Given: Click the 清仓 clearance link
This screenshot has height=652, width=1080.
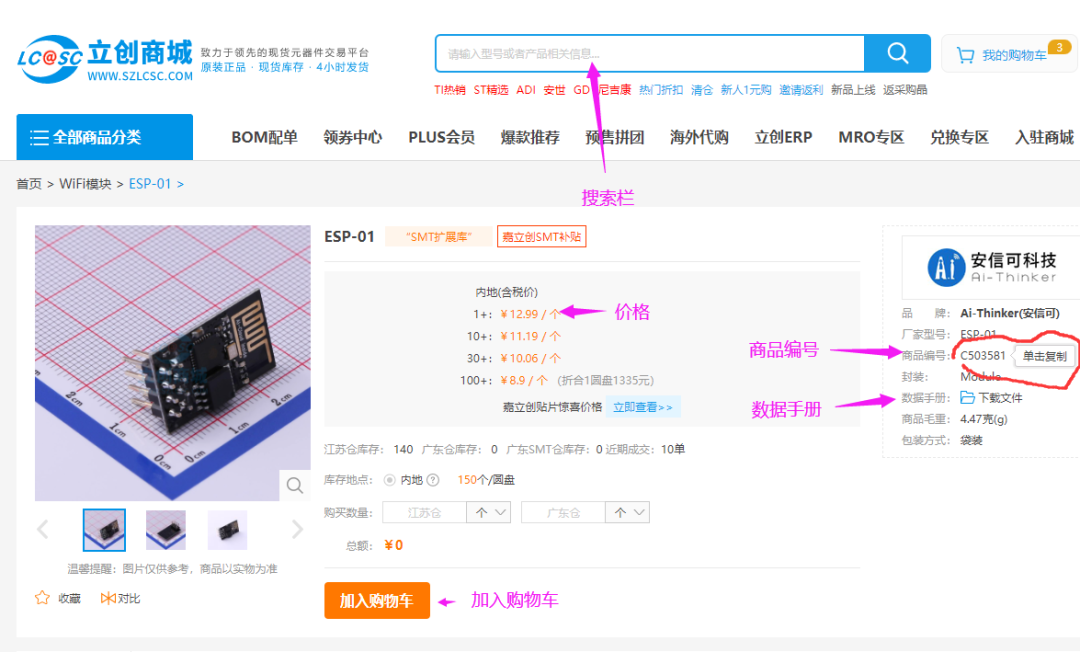Looking at the screenshot, I should tap(702, 90).
